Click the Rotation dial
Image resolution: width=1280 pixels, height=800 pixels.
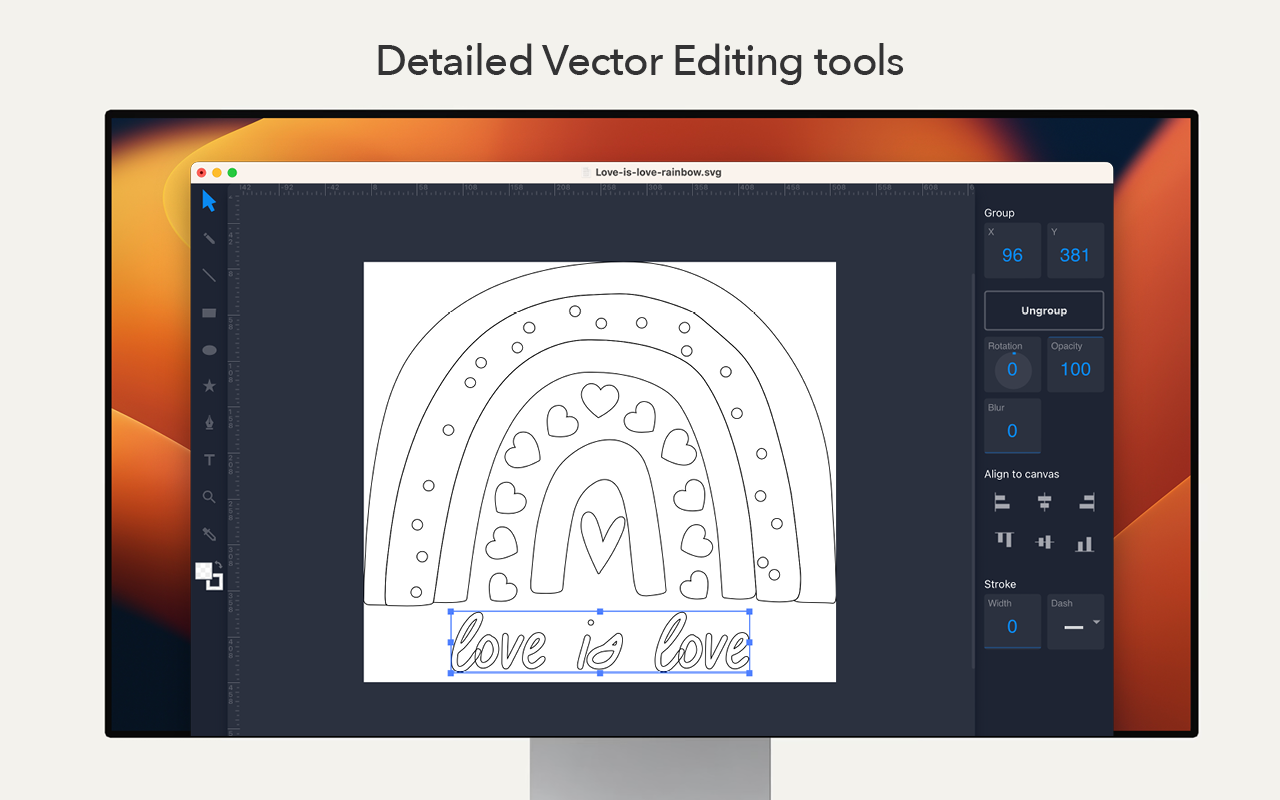pos(1012,370)
